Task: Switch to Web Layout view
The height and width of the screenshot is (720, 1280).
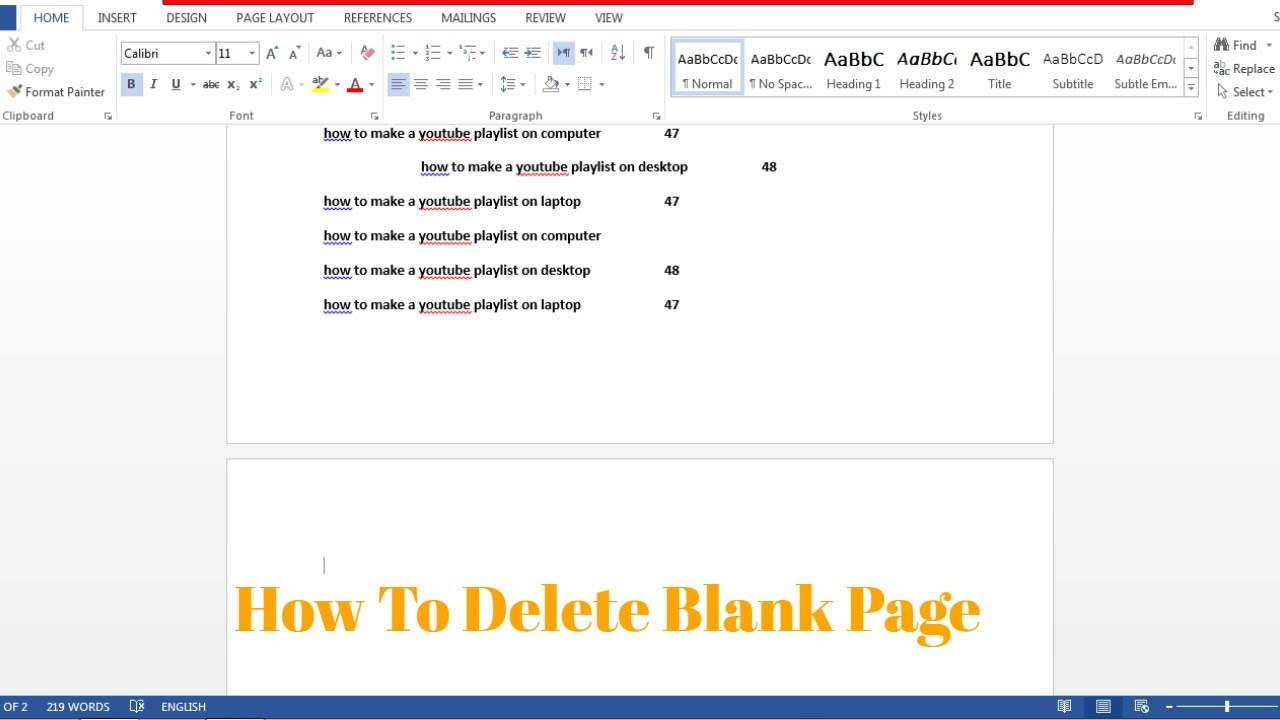Action: tap(1141, 707)
